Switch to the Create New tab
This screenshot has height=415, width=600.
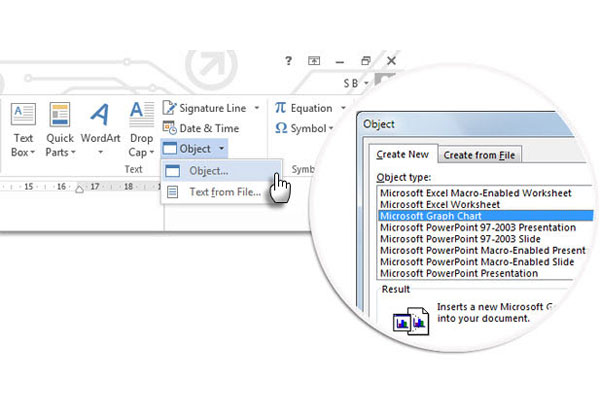click(403, 155)
